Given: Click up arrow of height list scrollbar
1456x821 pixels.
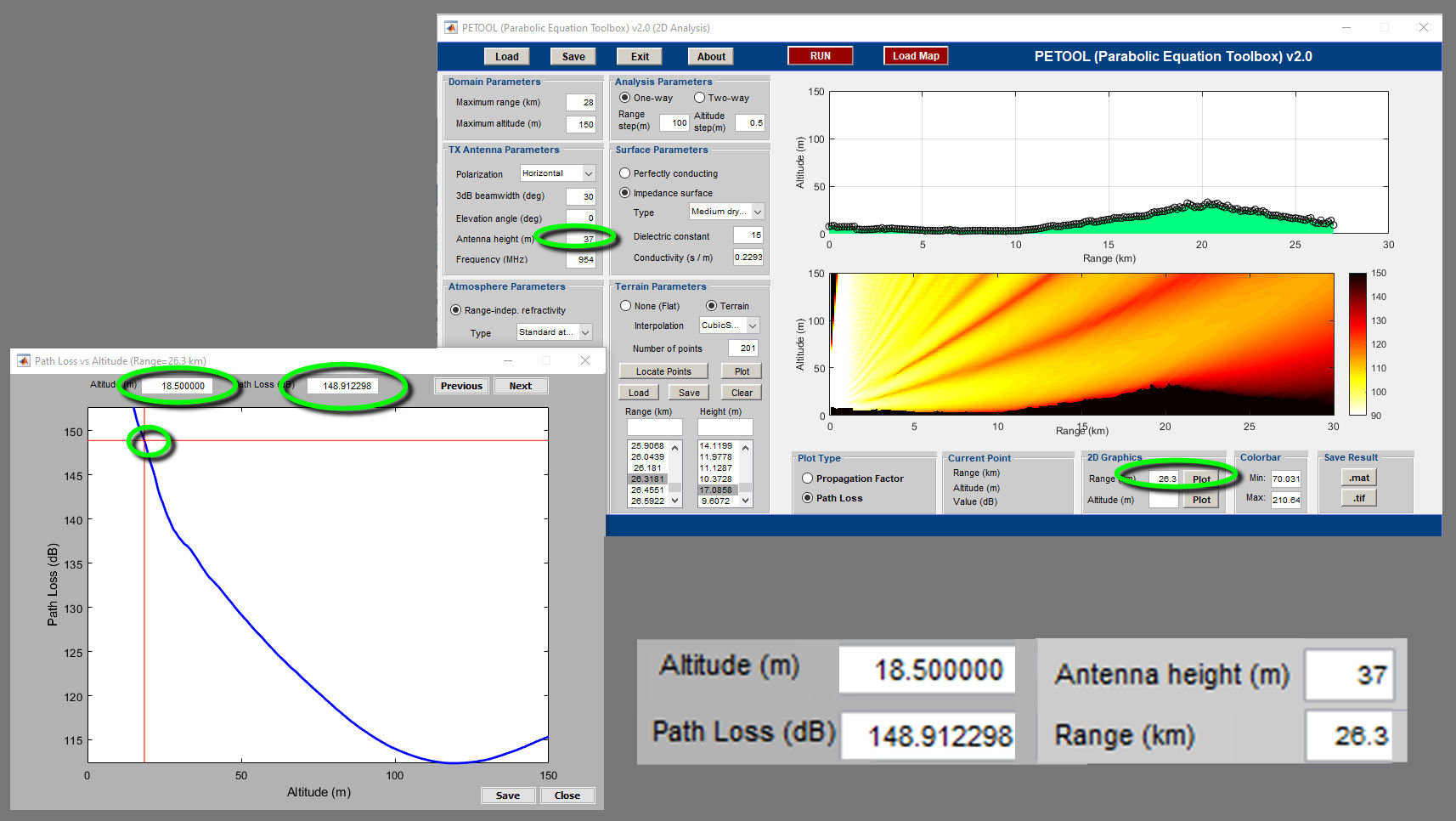Looking at the screenshot, I should point(746,448).
